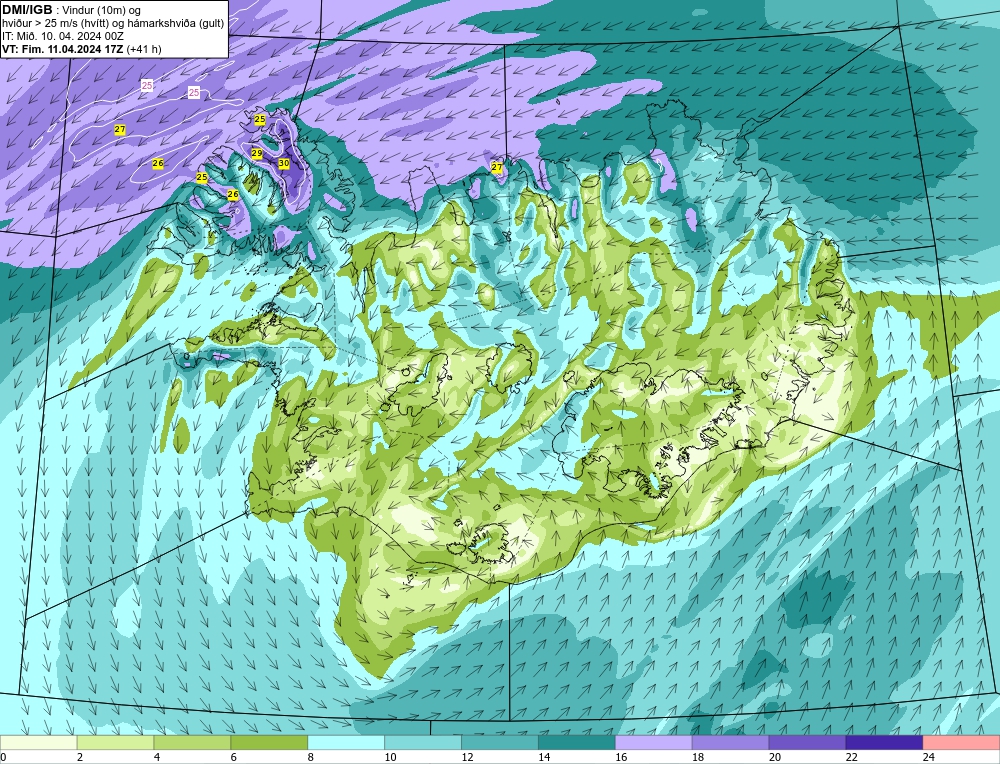Select the medium purple 18–20 m/s legend swatch
Screen dimensions: 1000x764
pyautogui.click(x=730, y=742)
